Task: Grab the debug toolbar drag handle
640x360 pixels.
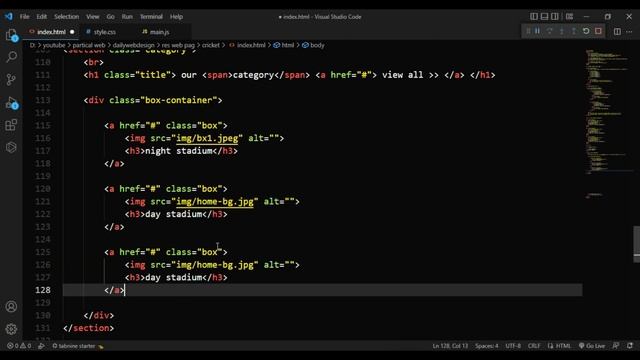Action: tap(528, 31)
